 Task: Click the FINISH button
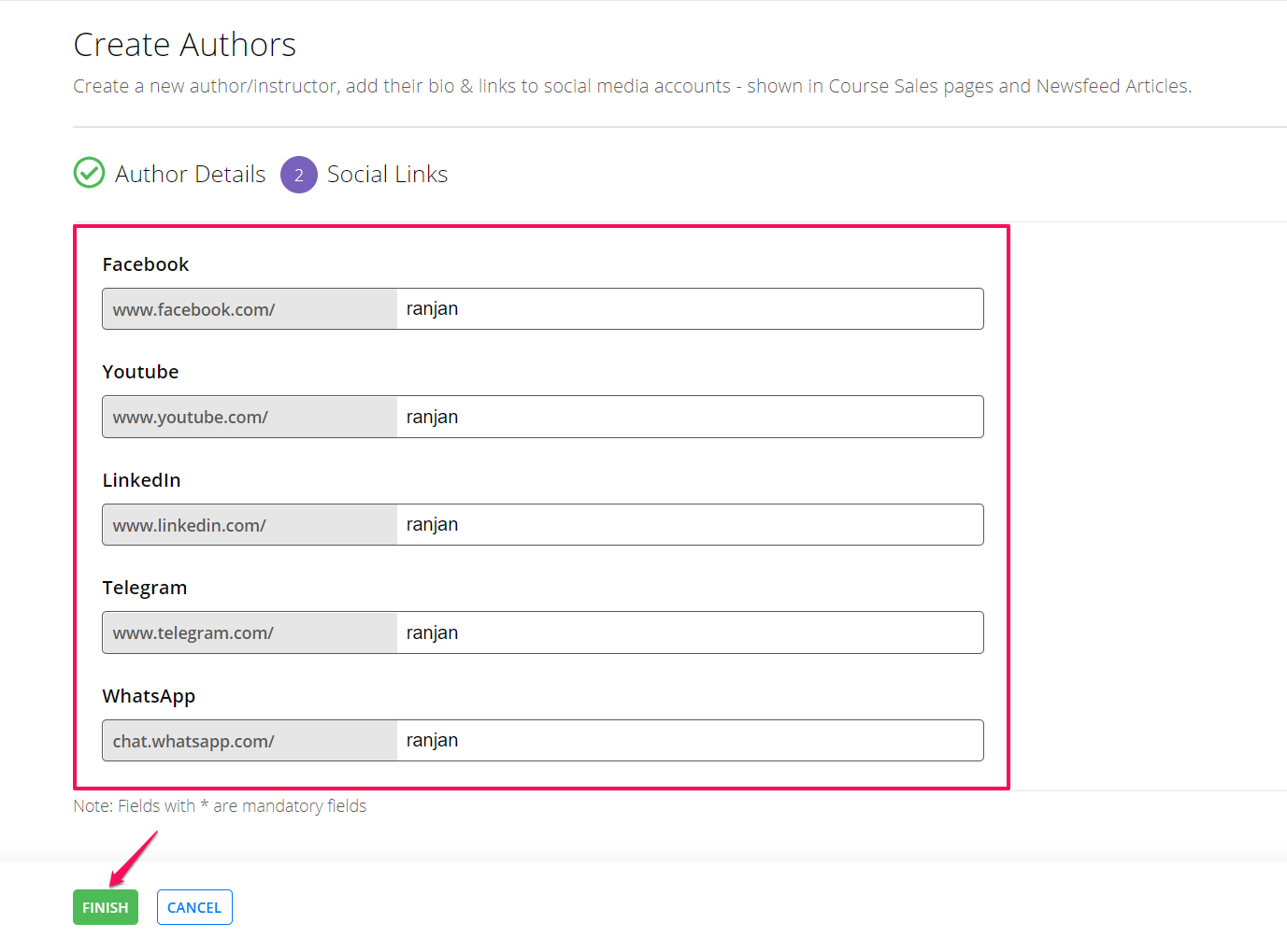pos(106,907)
